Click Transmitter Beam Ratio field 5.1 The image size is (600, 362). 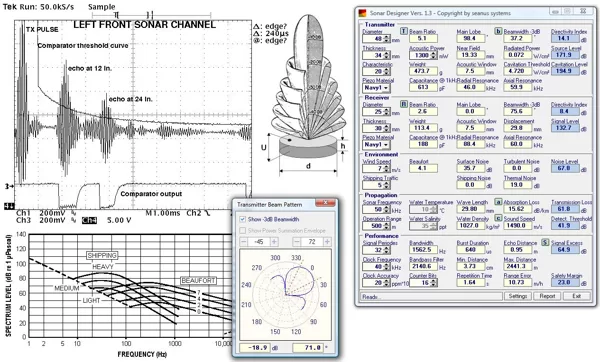tap(423, 39)
